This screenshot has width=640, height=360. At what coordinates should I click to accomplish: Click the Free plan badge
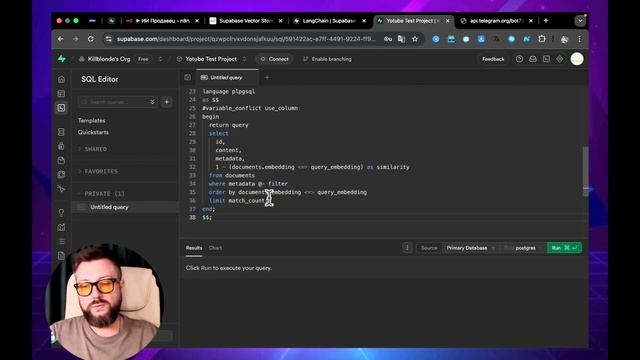click(143, 59)
